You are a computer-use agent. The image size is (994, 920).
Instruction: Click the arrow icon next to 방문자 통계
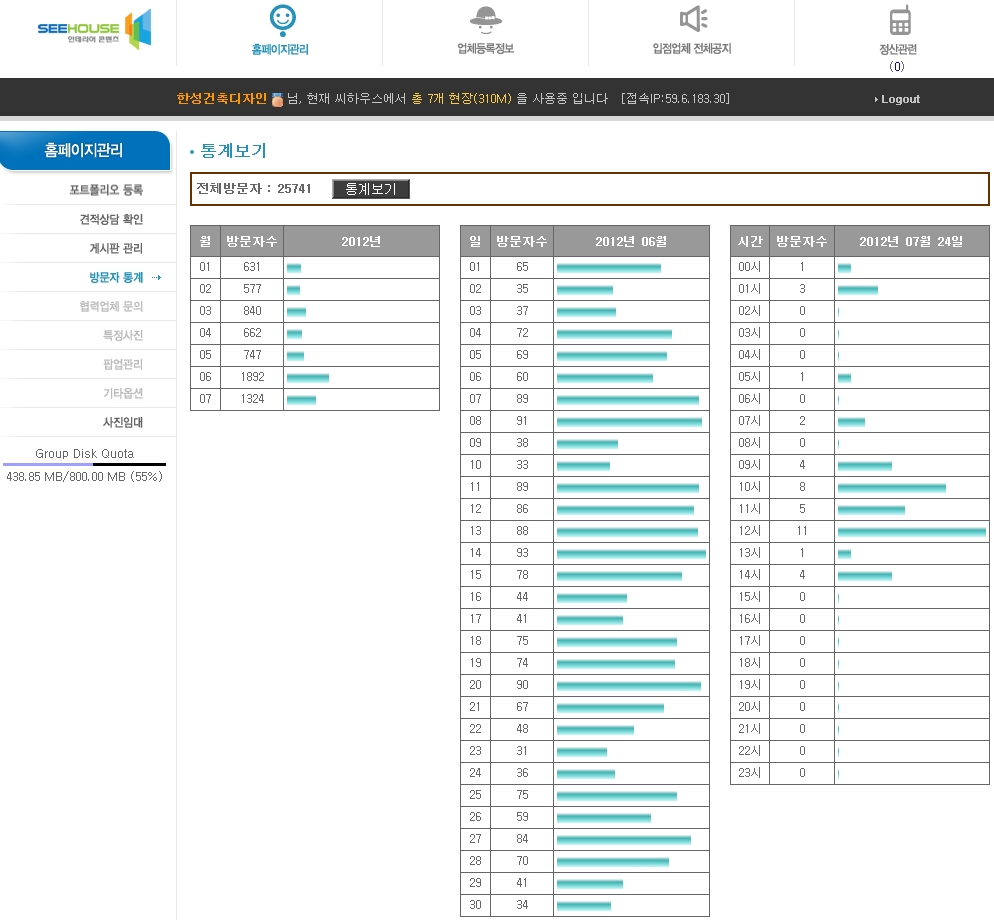156,278
